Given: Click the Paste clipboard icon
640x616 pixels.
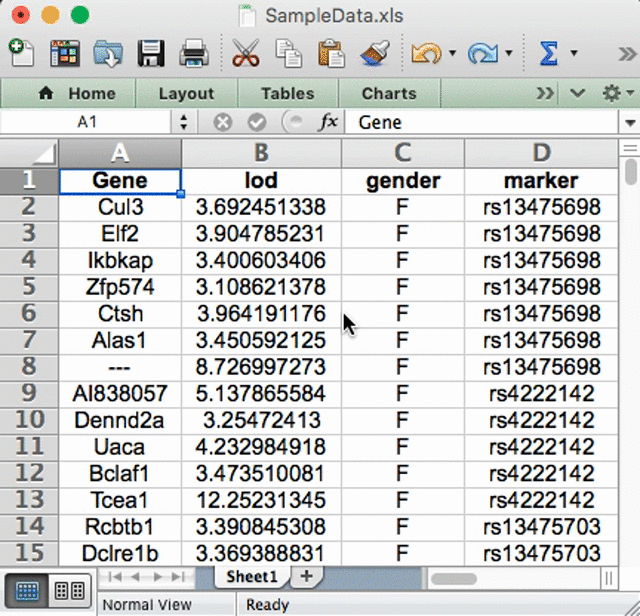Looking at the screenshot, I should pos(331,53).
